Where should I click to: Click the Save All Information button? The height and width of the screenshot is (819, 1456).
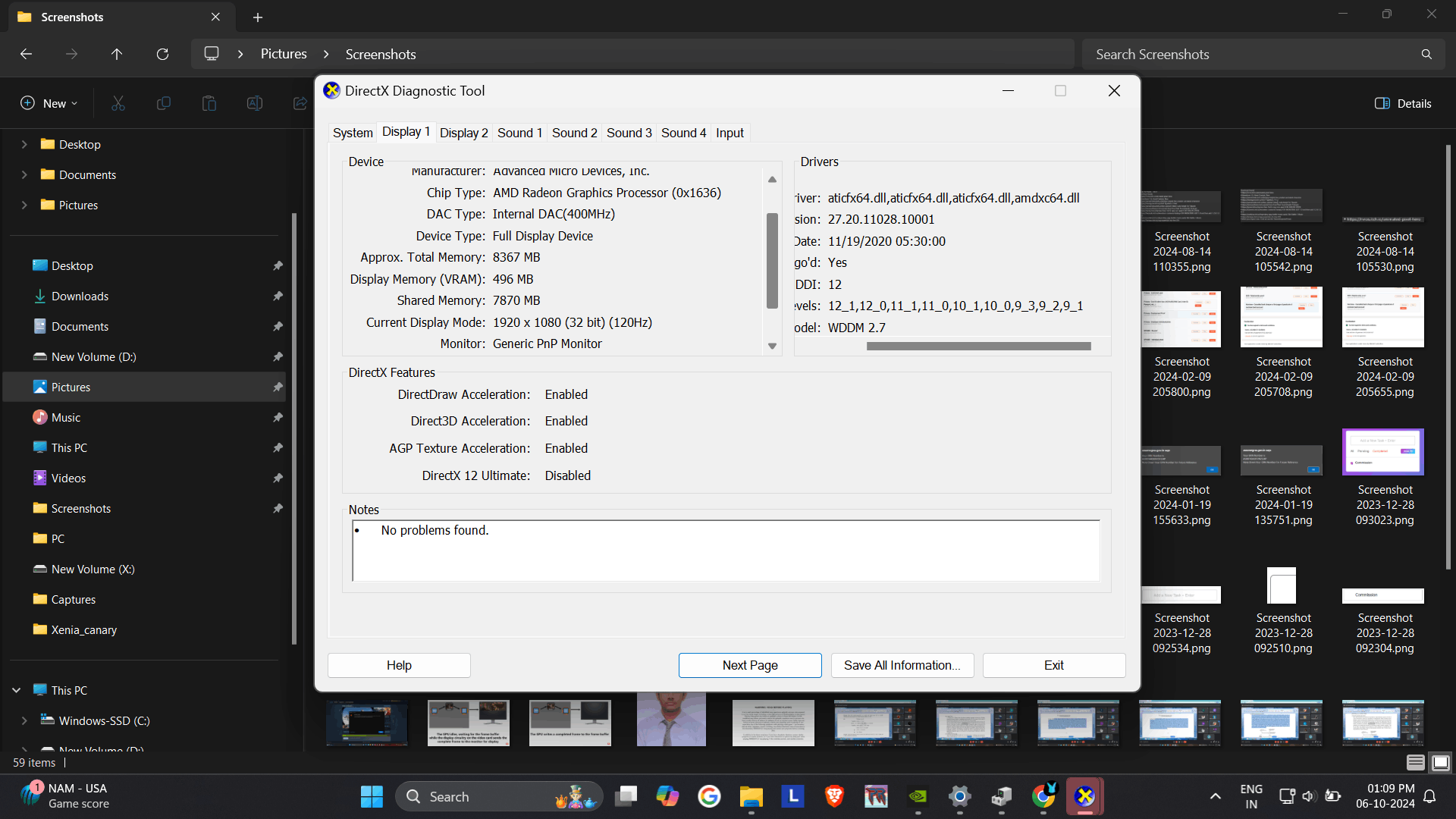coord(902,665)
